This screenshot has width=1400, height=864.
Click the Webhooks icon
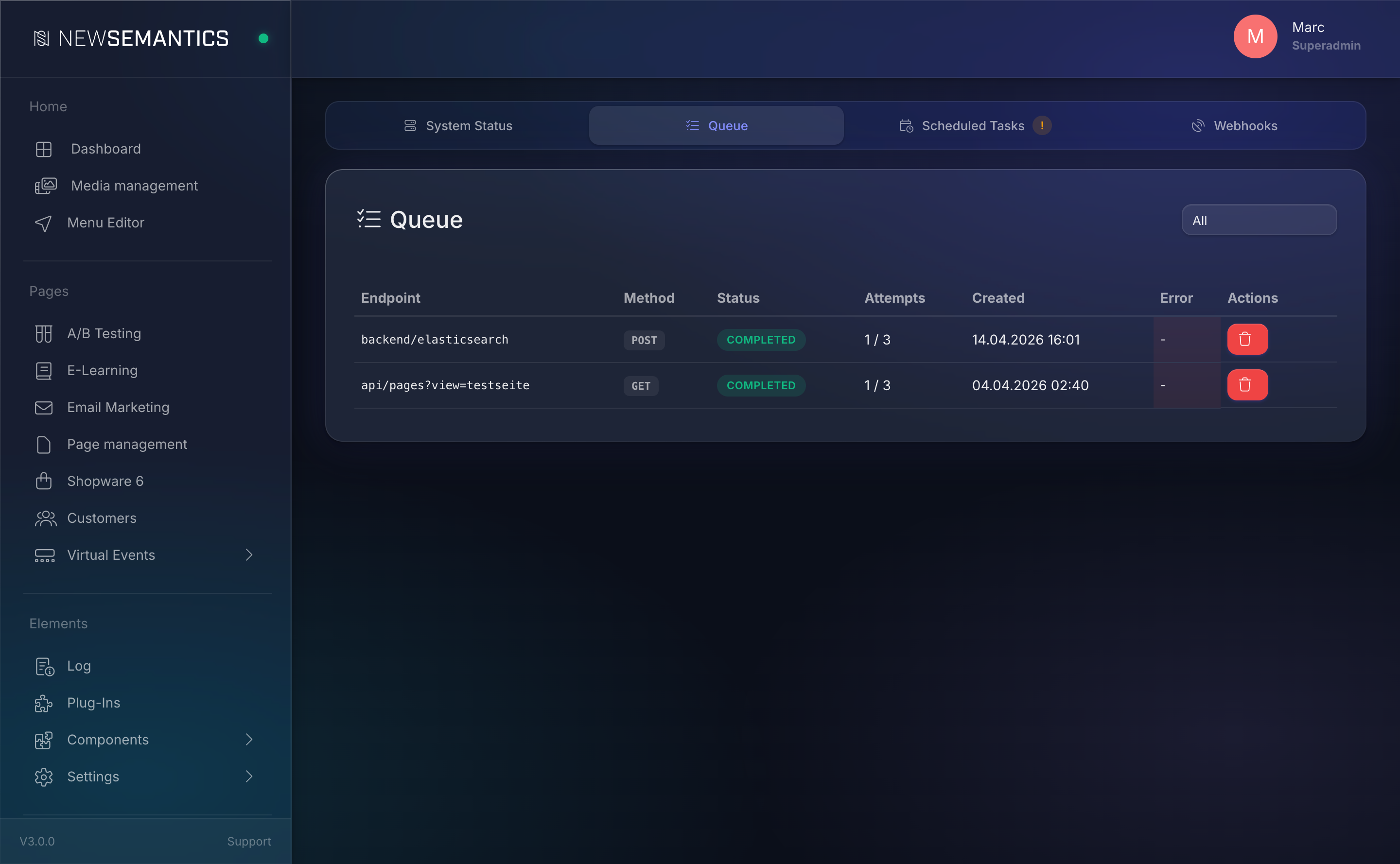[x=1198, y=126]
